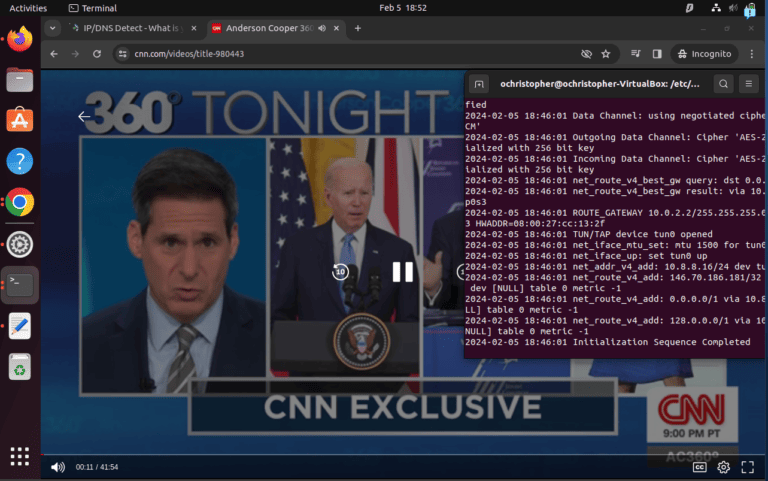Click the network icon in system tray
Viewport: 768px width, 481px height.
coord(716,8)
